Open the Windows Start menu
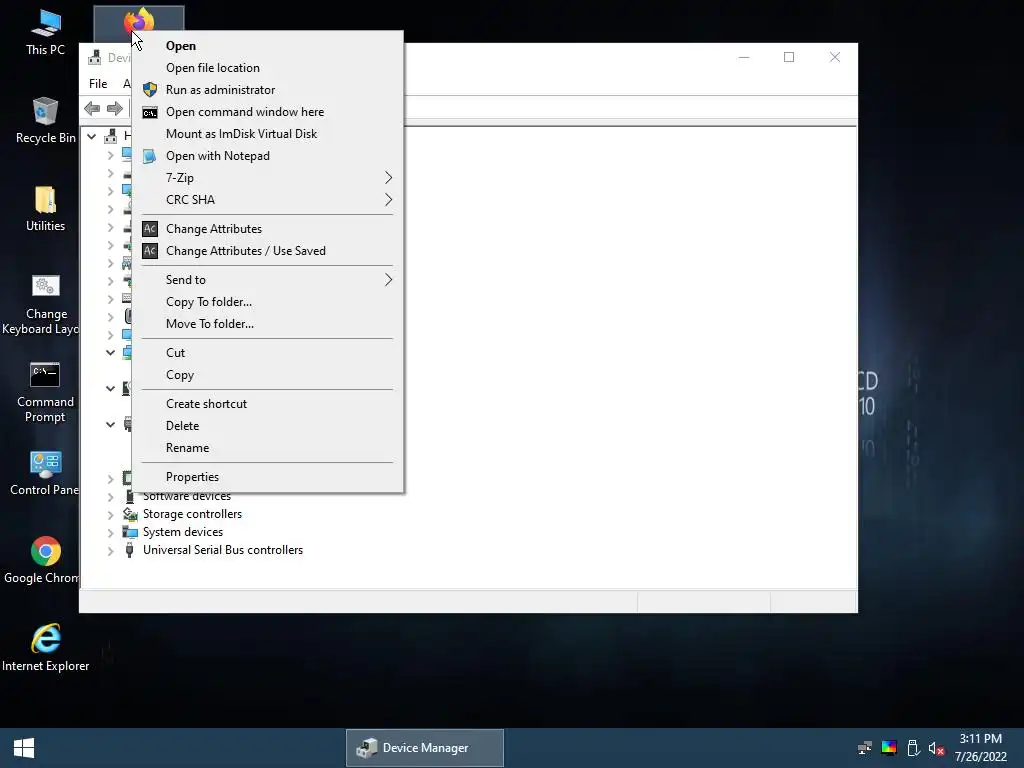Viewport: 1024px width, 768px height. [24, 748]
